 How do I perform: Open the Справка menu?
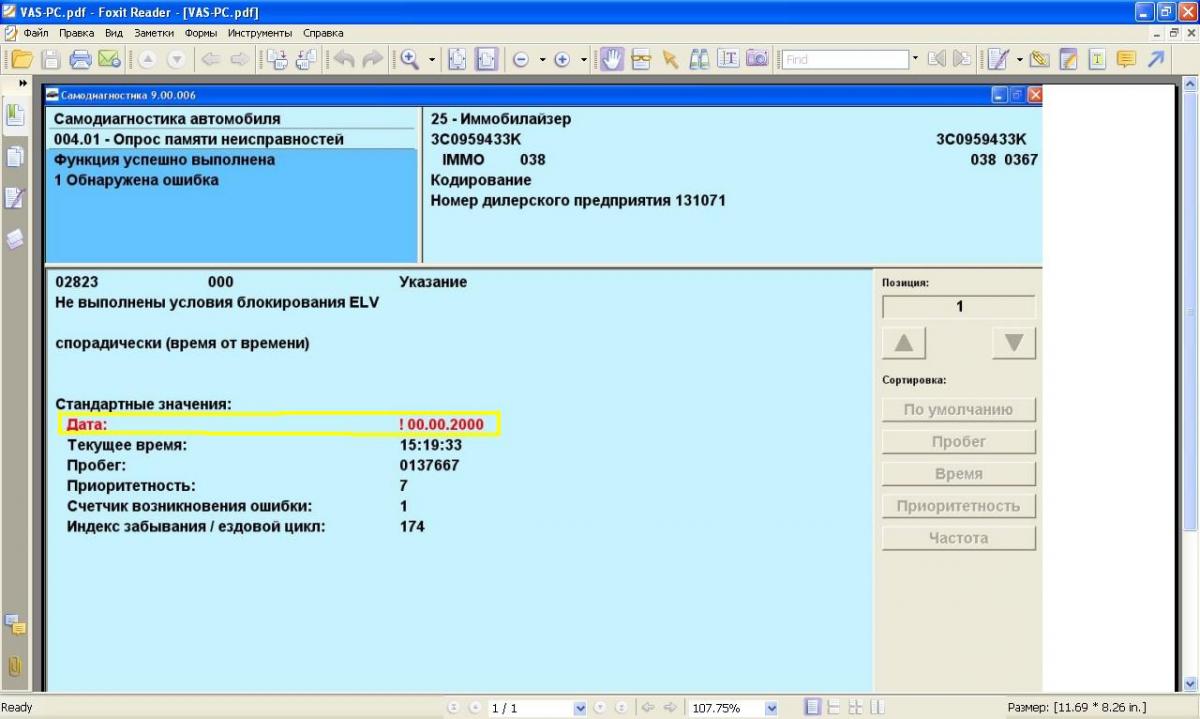coord(323,33)
